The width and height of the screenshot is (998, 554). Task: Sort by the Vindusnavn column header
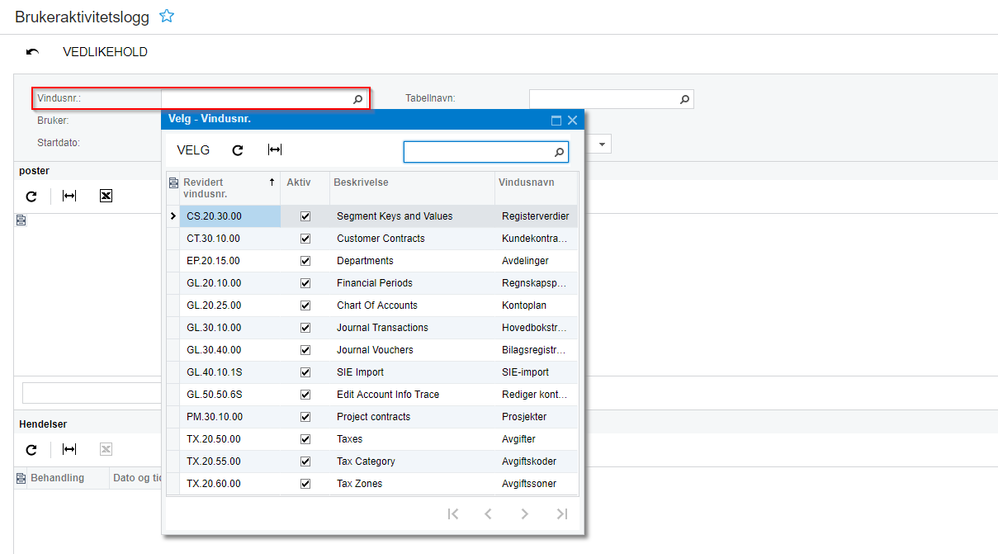(536, 188)
